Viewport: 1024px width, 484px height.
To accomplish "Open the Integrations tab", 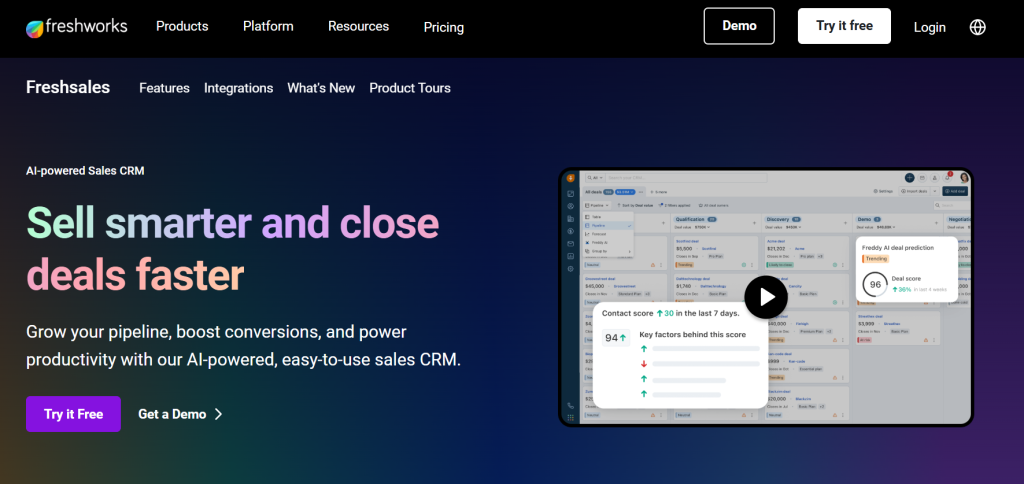I will (x=238, y=88).
